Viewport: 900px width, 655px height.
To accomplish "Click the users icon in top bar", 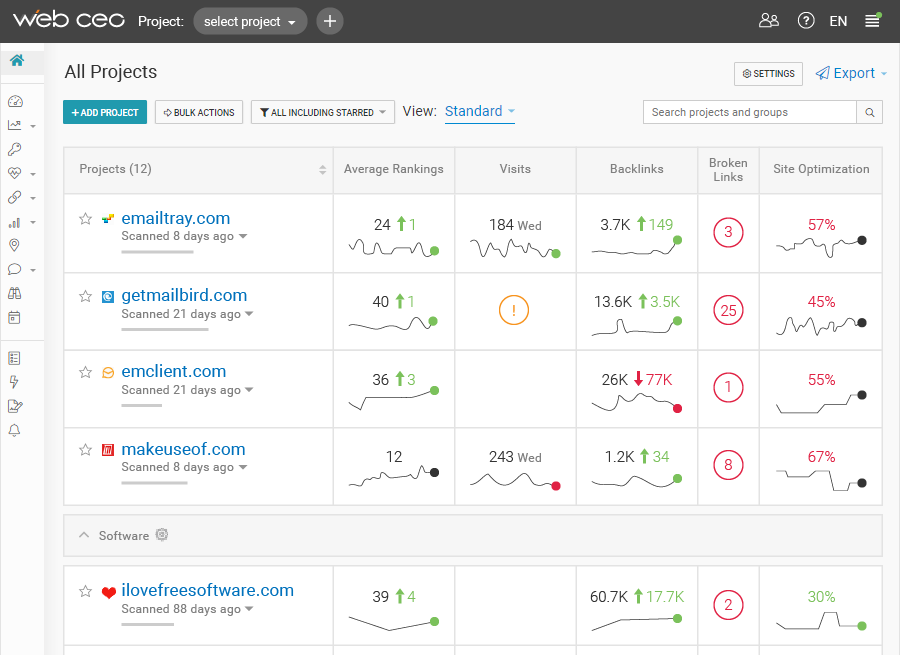I will 768,21.
